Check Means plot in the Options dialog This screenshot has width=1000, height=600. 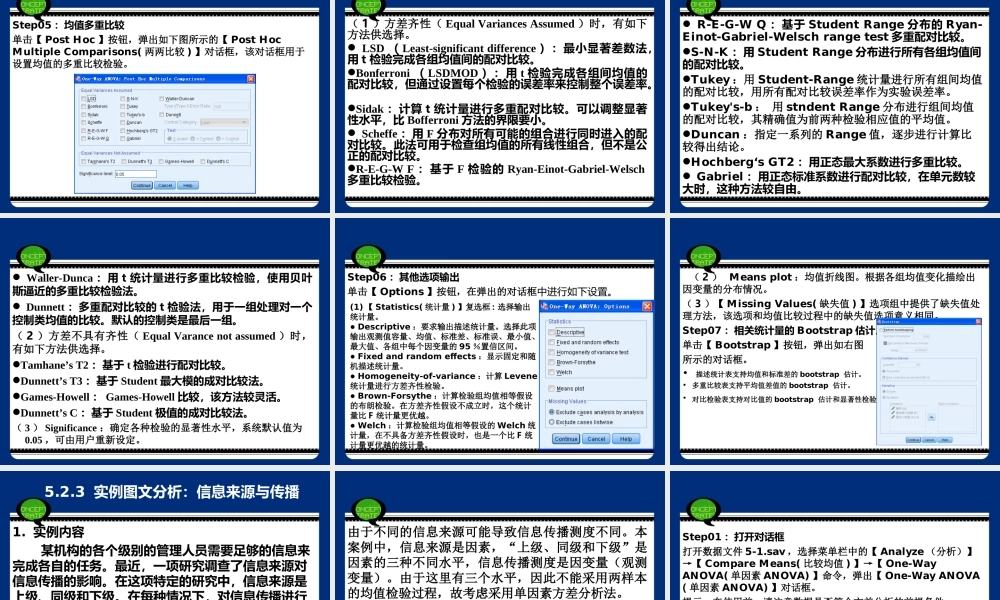pos(552,388)
